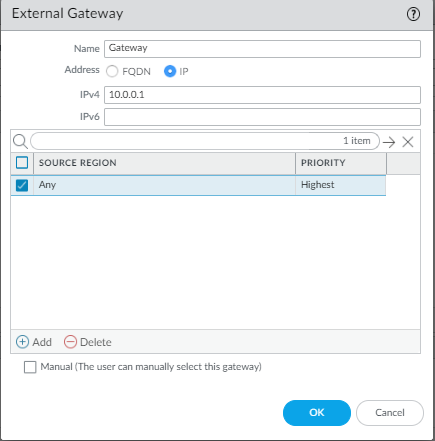Dismiss dialog with Cancel button

(x=390, y=413)
